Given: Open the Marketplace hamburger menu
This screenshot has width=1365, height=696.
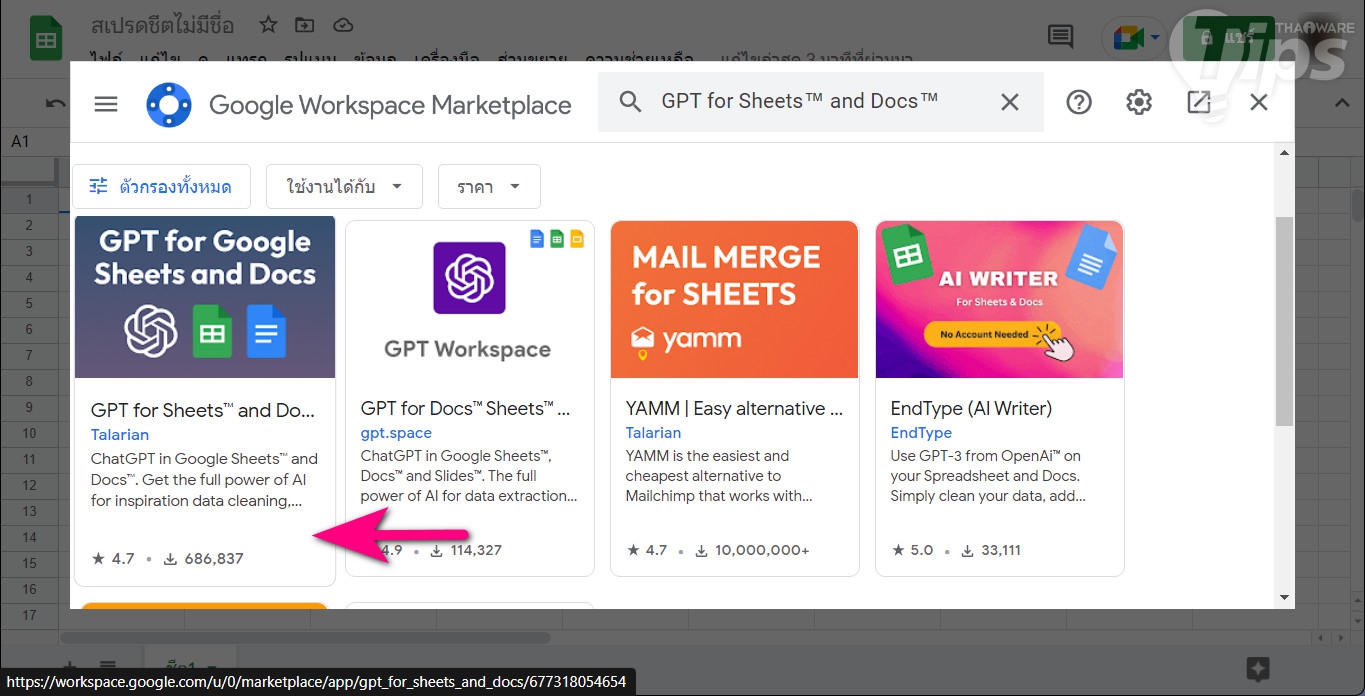Looking at the screenshot, I should pos(106,104).
